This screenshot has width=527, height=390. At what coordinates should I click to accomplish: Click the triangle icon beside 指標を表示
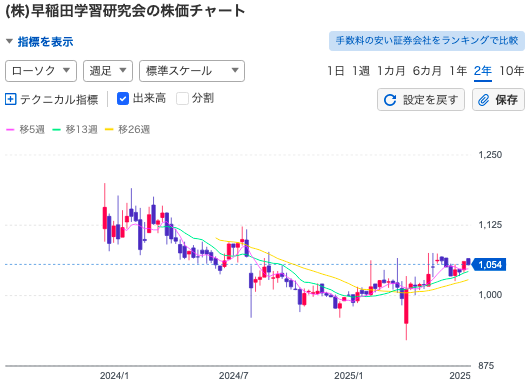point(9,41)
